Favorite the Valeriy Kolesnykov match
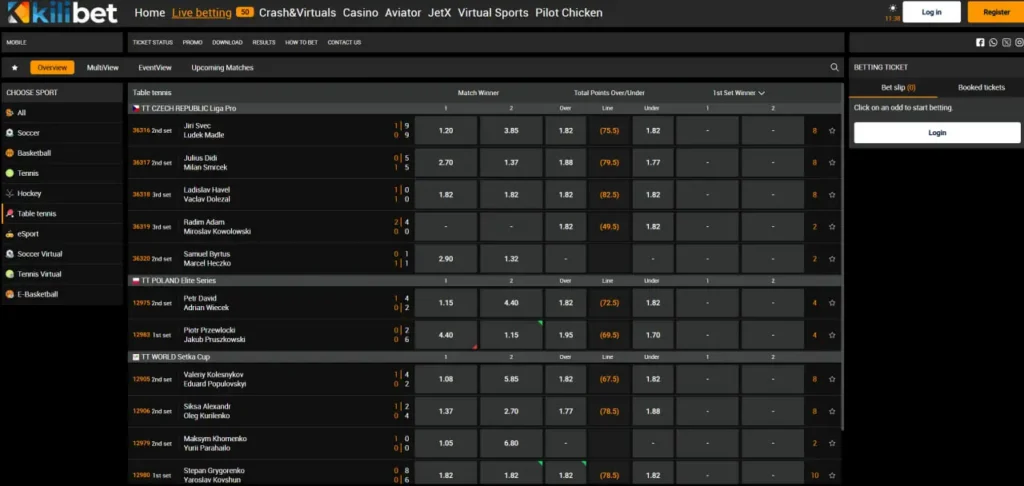Viewport: 1024px width, 486px height. 832,380
